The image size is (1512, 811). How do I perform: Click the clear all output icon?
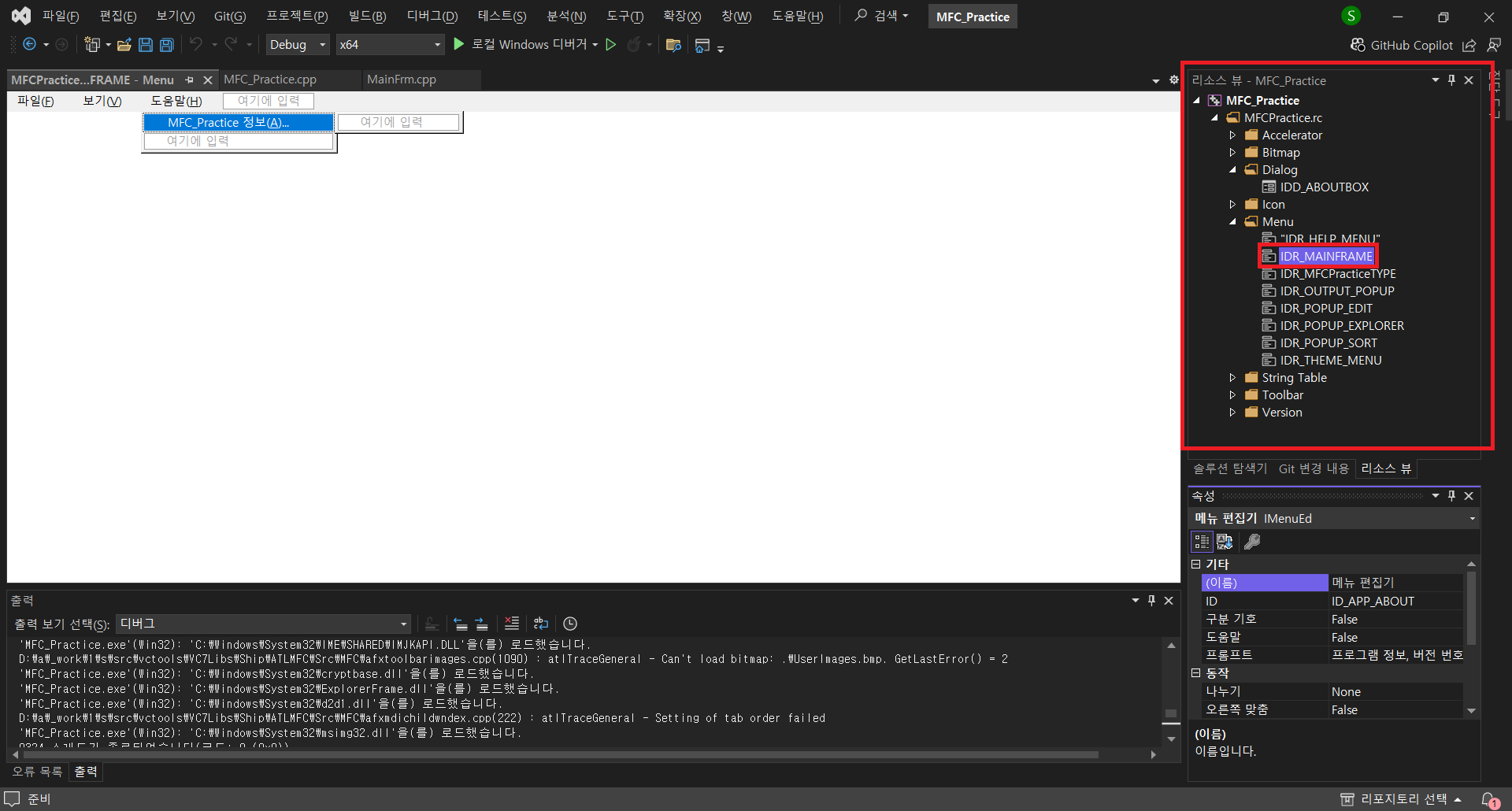(x=512, y=624)
